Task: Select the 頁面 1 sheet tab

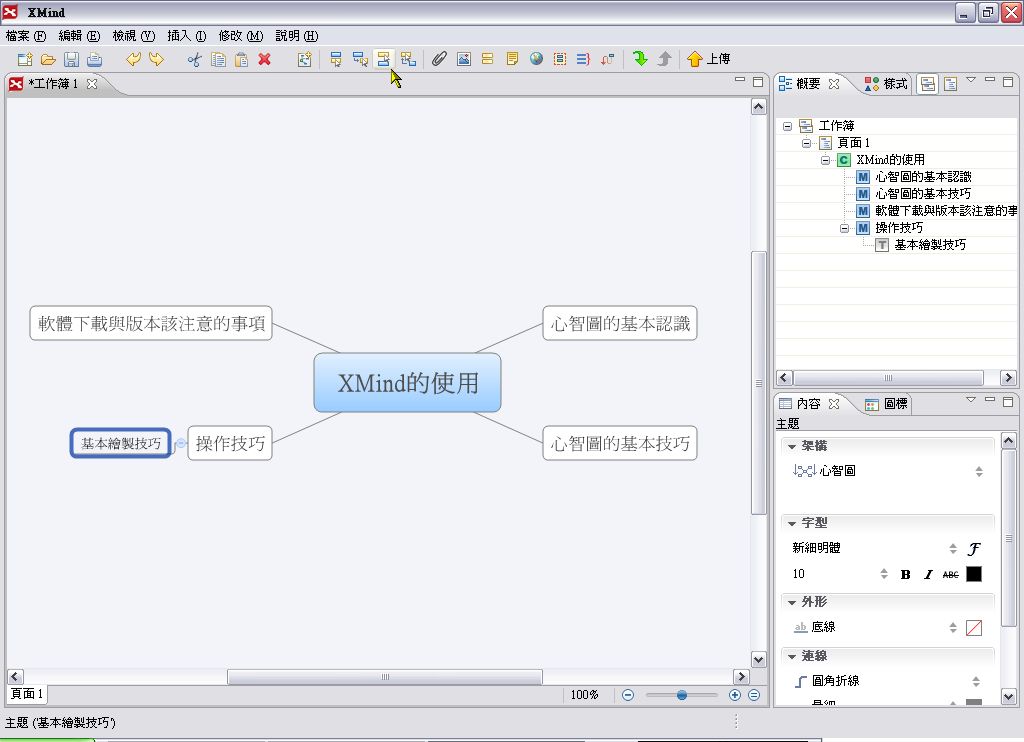Action: click(27, 694)
